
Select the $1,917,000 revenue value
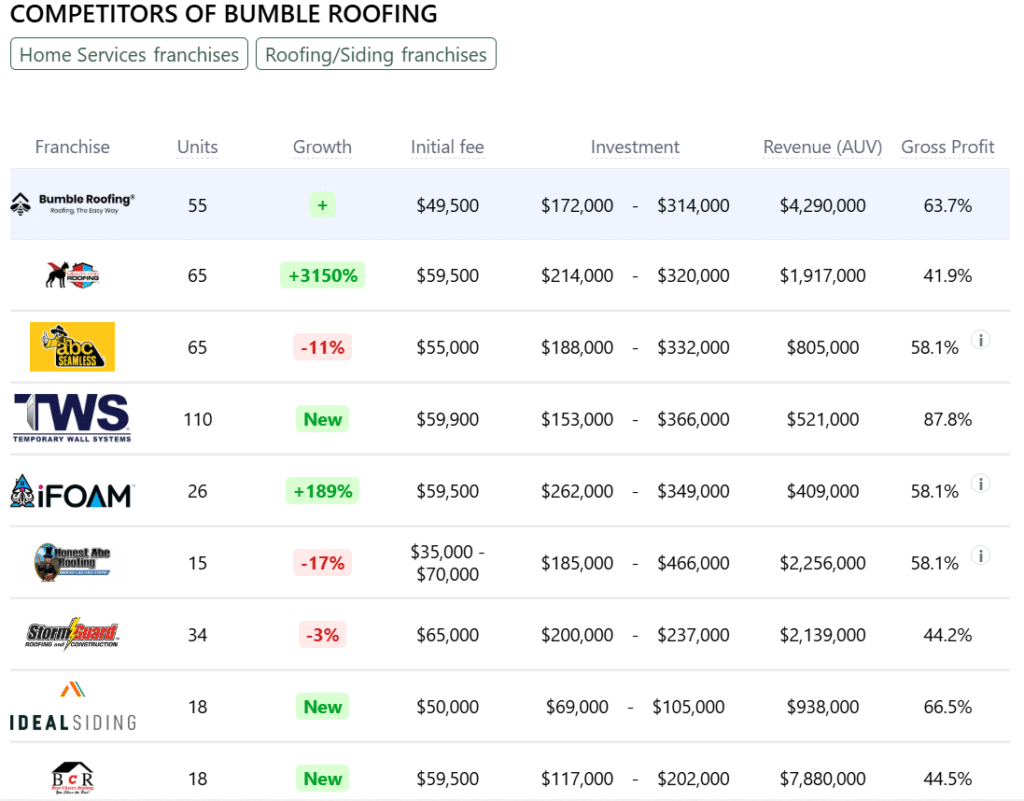[822, 275]
